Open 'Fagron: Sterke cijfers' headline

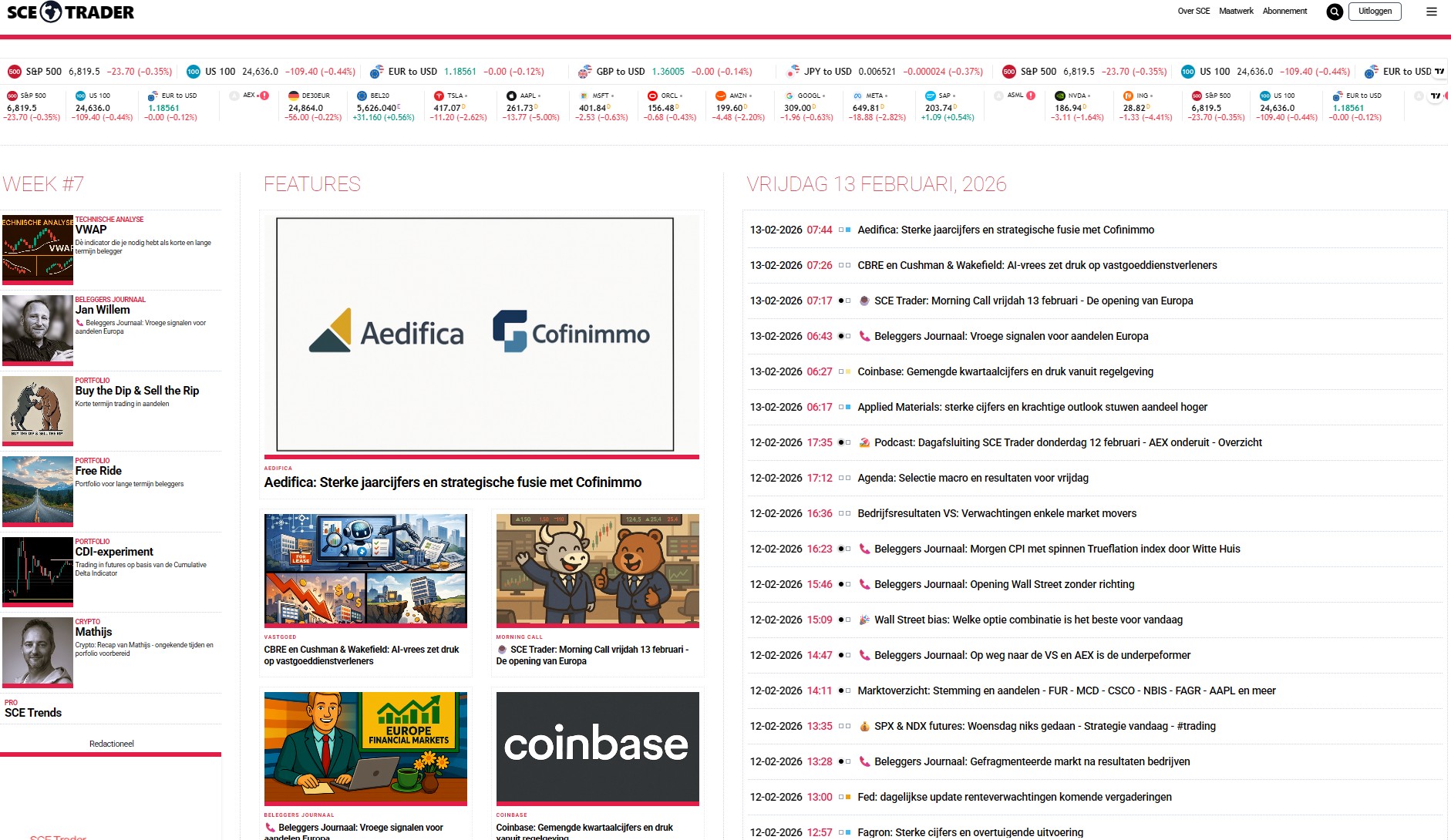point(970,832)
